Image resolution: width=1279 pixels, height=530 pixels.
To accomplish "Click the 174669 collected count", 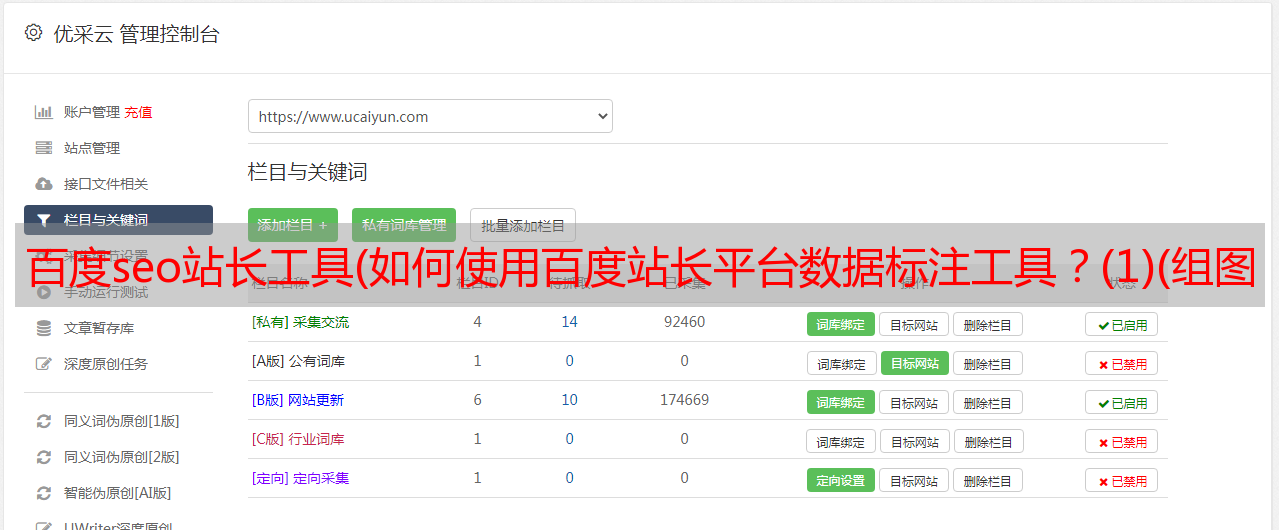I will [684, 400].
